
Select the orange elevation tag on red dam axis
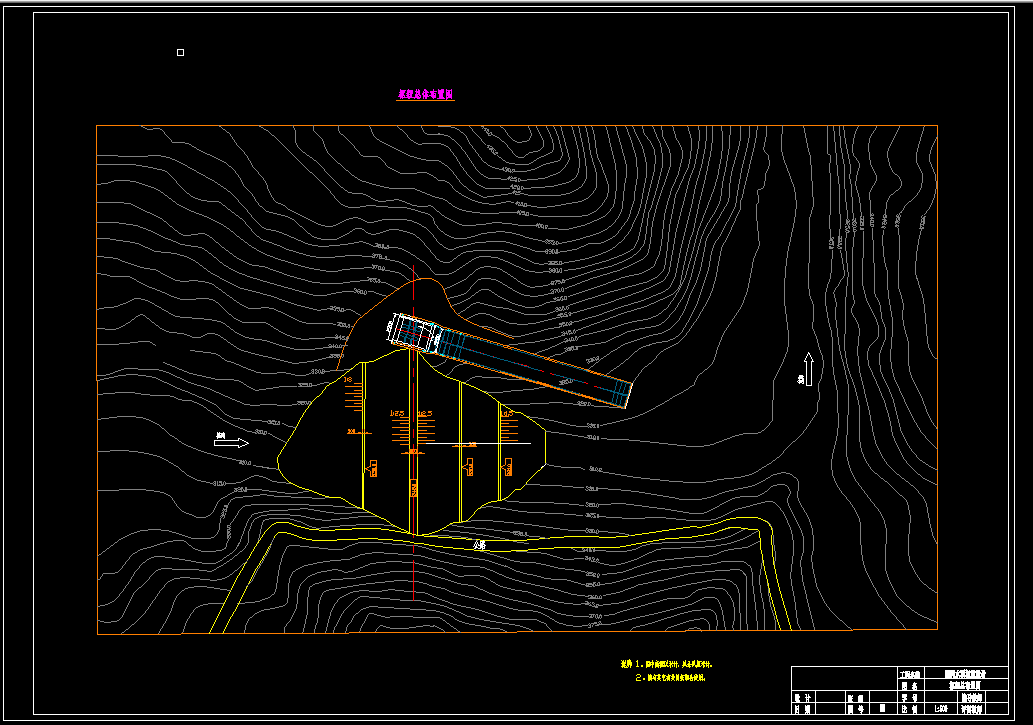(414, 488)
